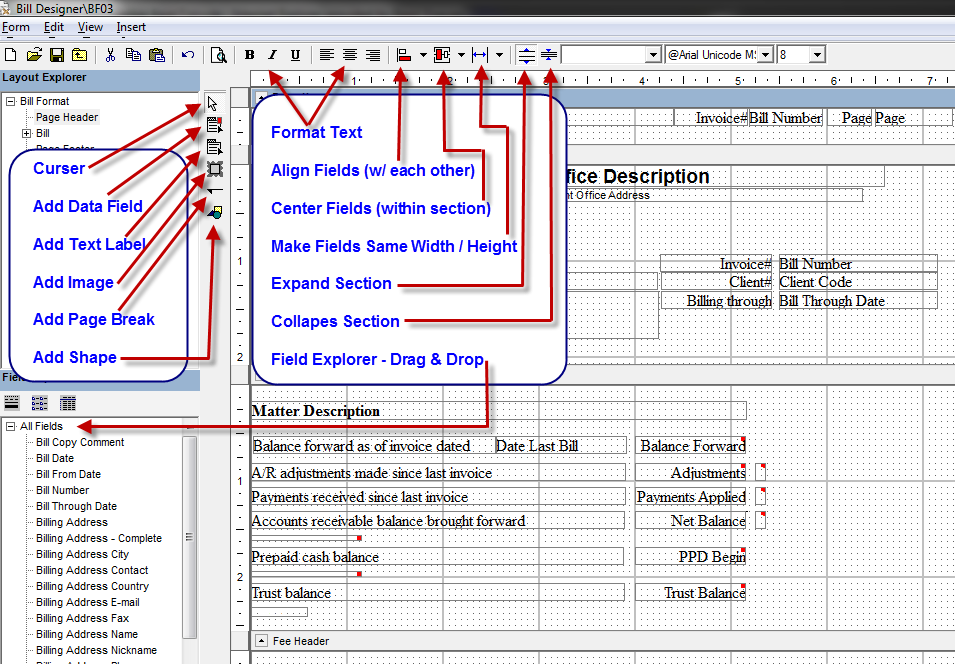Toggle Underline text formatting
This screenshot has height=664, width=955.
(x=295, y=55)
